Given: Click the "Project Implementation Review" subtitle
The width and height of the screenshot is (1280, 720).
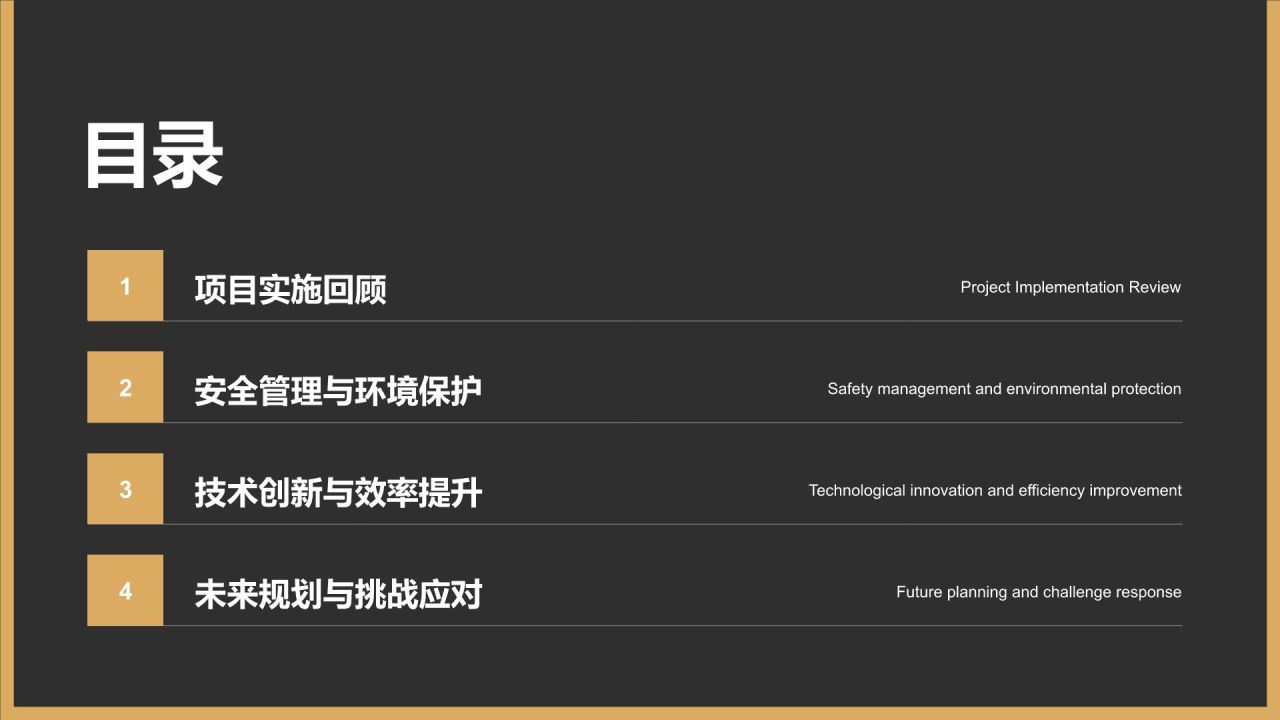Looking at the screenshot, I should [x=1070, y=287].
